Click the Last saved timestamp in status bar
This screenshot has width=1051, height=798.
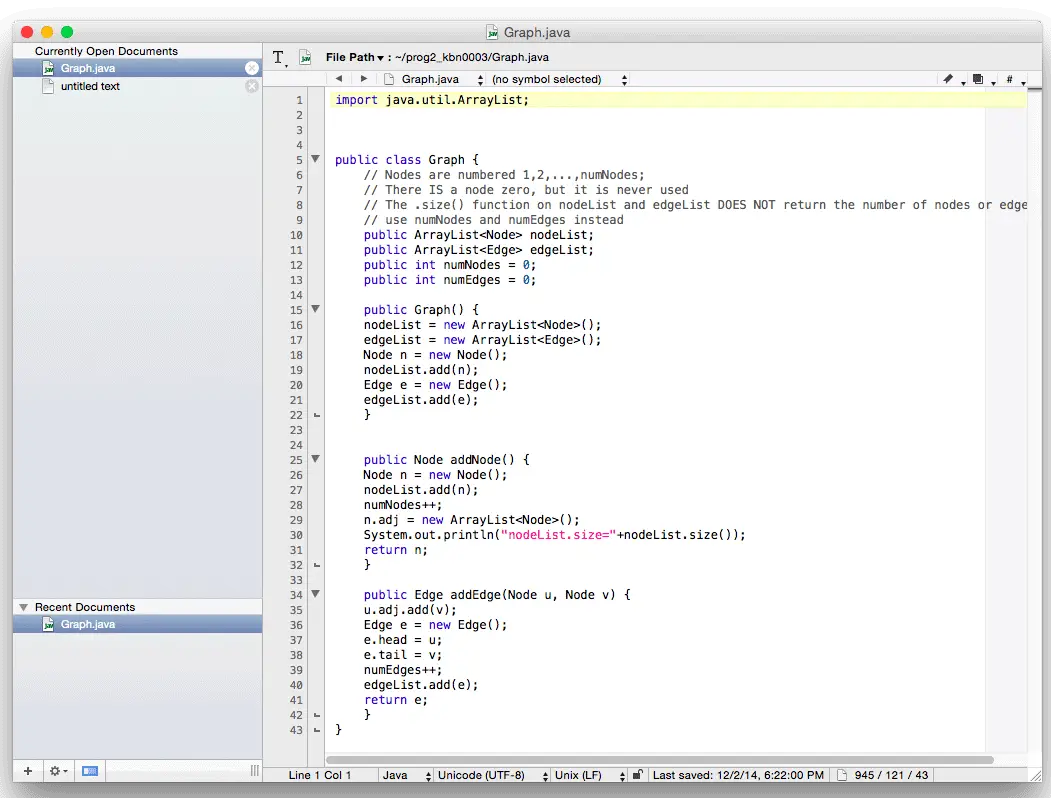[x=738, y=775]
